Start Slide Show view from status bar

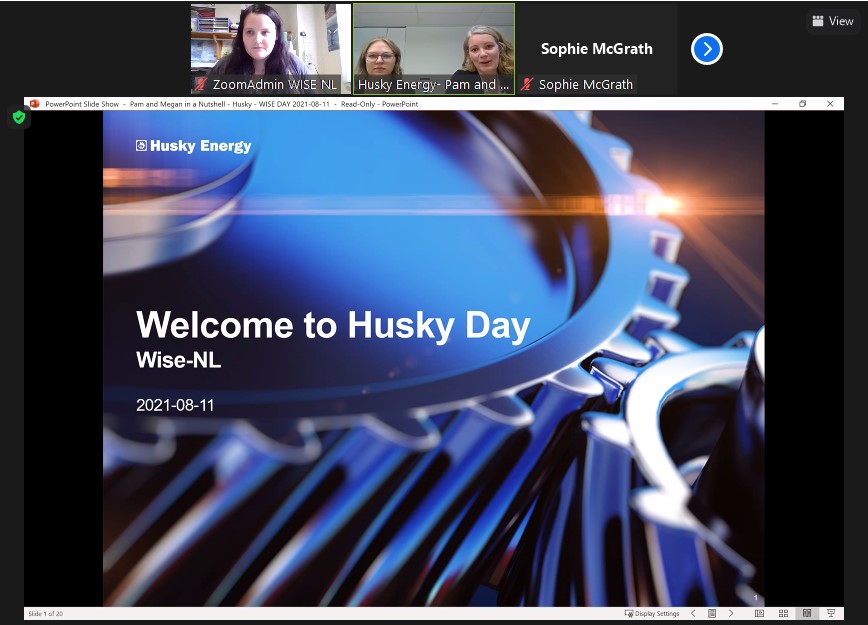pos(830,613)
